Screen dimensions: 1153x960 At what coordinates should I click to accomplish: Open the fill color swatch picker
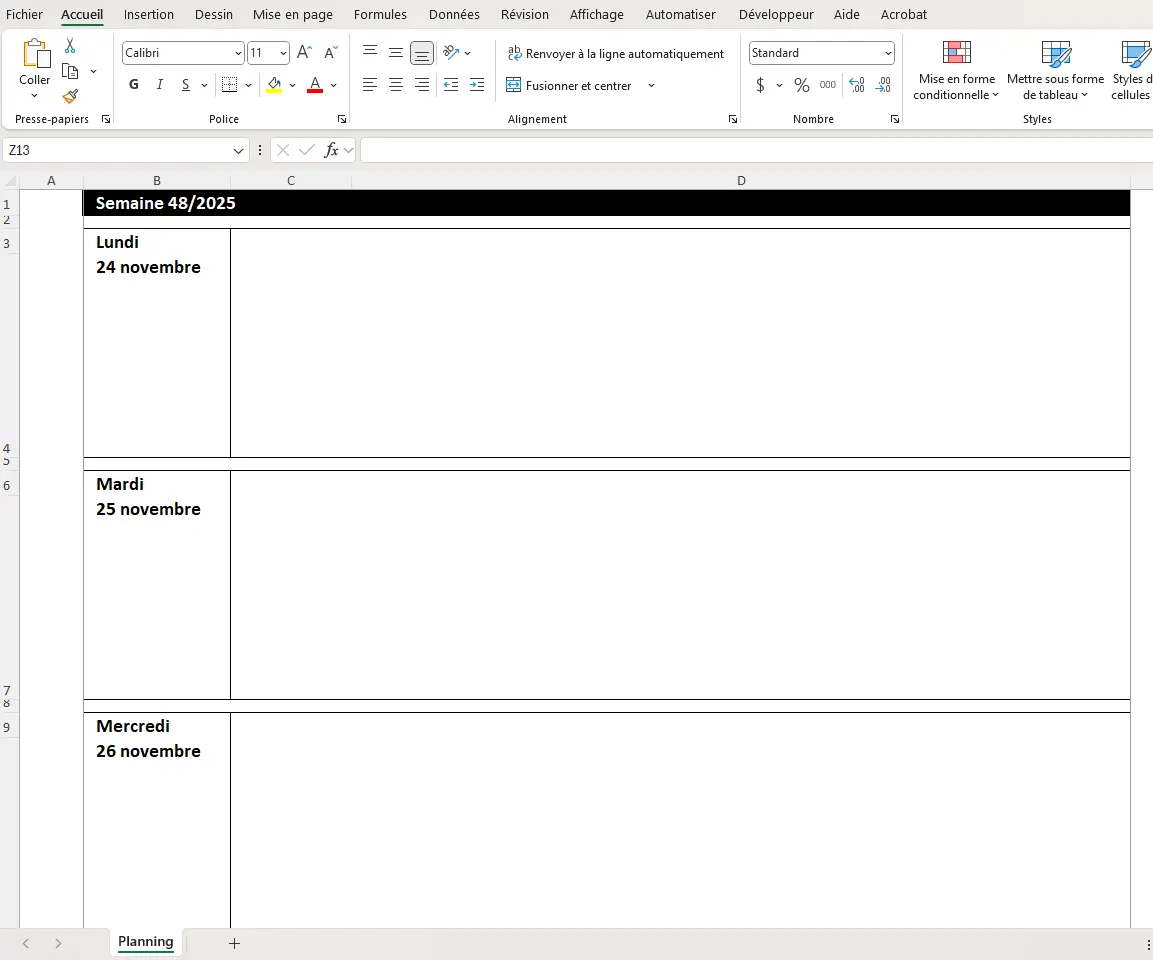pyautogui.click(x=293, y=86)
